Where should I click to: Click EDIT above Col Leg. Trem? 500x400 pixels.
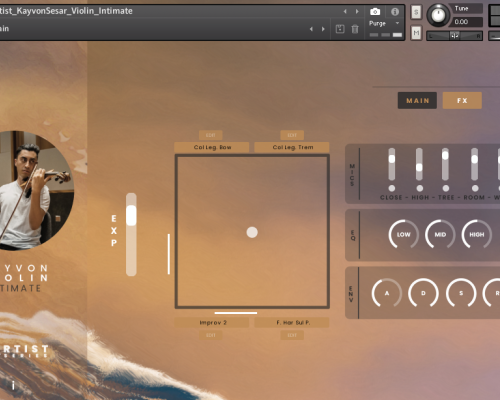click(x=292, y=135)
